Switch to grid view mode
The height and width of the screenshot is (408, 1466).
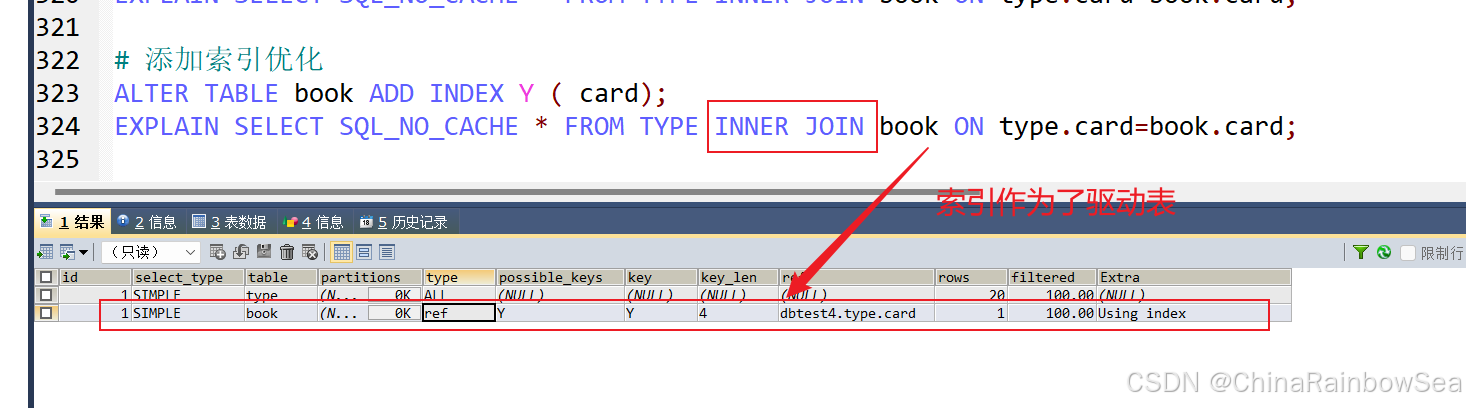click(x=341, y=252)
